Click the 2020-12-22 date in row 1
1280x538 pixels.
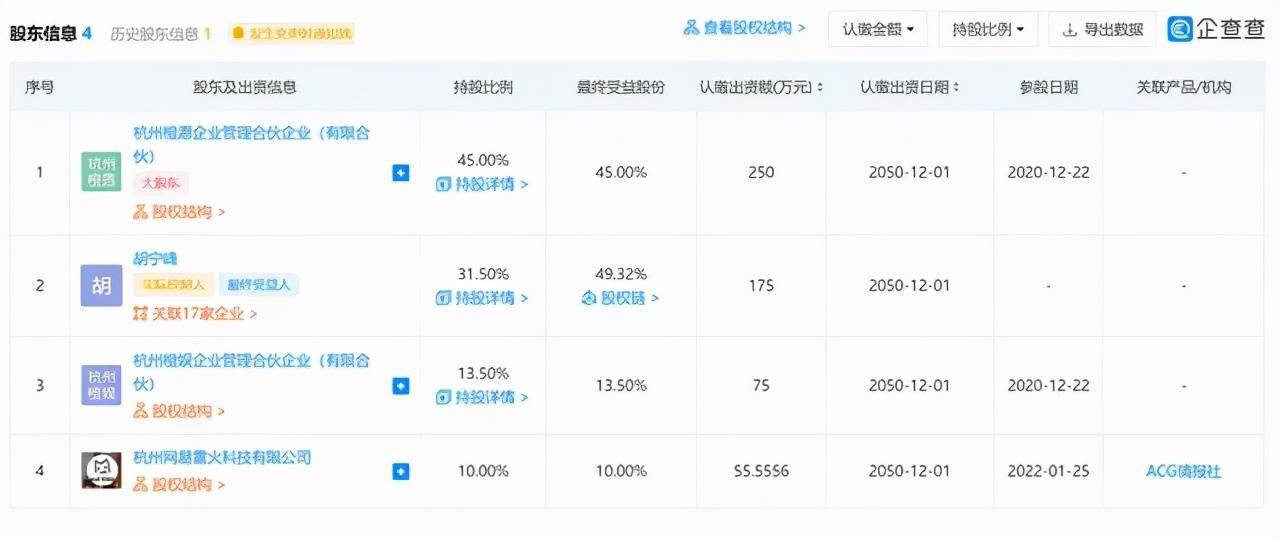pyautogui.click(x=1048, y=172)
